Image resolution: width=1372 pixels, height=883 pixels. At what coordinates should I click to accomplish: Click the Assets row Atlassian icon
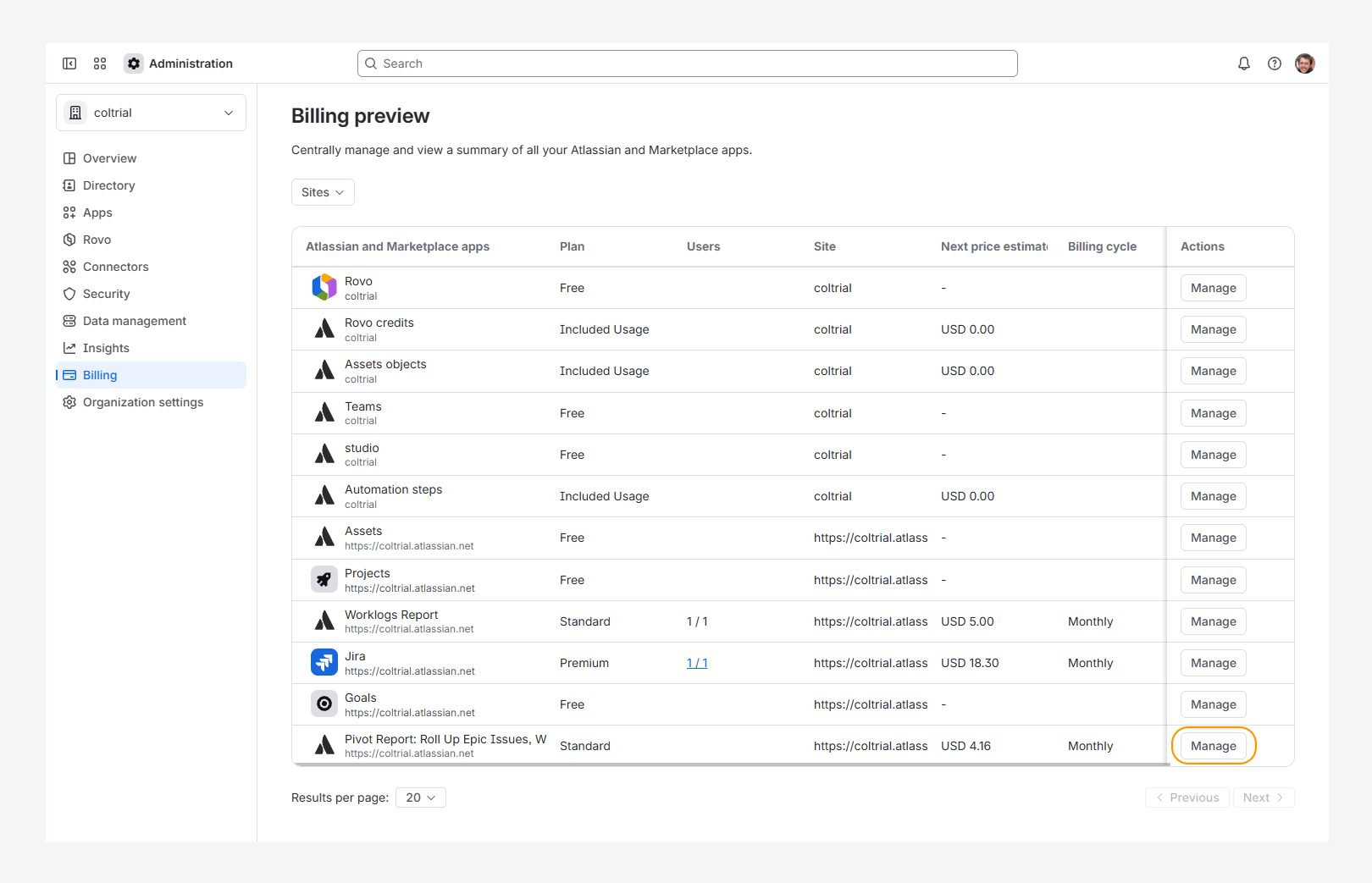point(324,538)
